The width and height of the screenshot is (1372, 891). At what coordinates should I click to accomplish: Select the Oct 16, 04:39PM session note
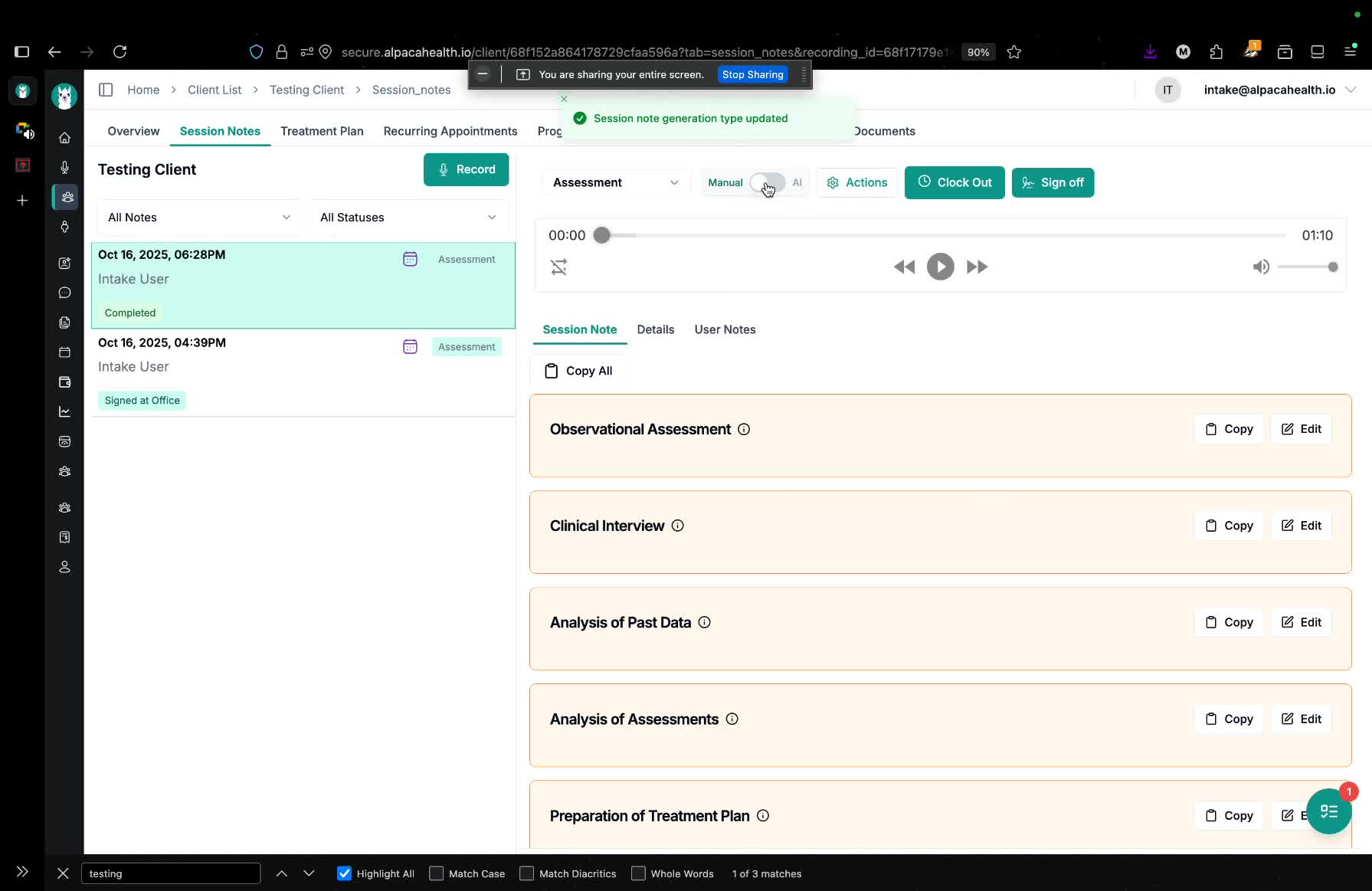pos(303,372)
